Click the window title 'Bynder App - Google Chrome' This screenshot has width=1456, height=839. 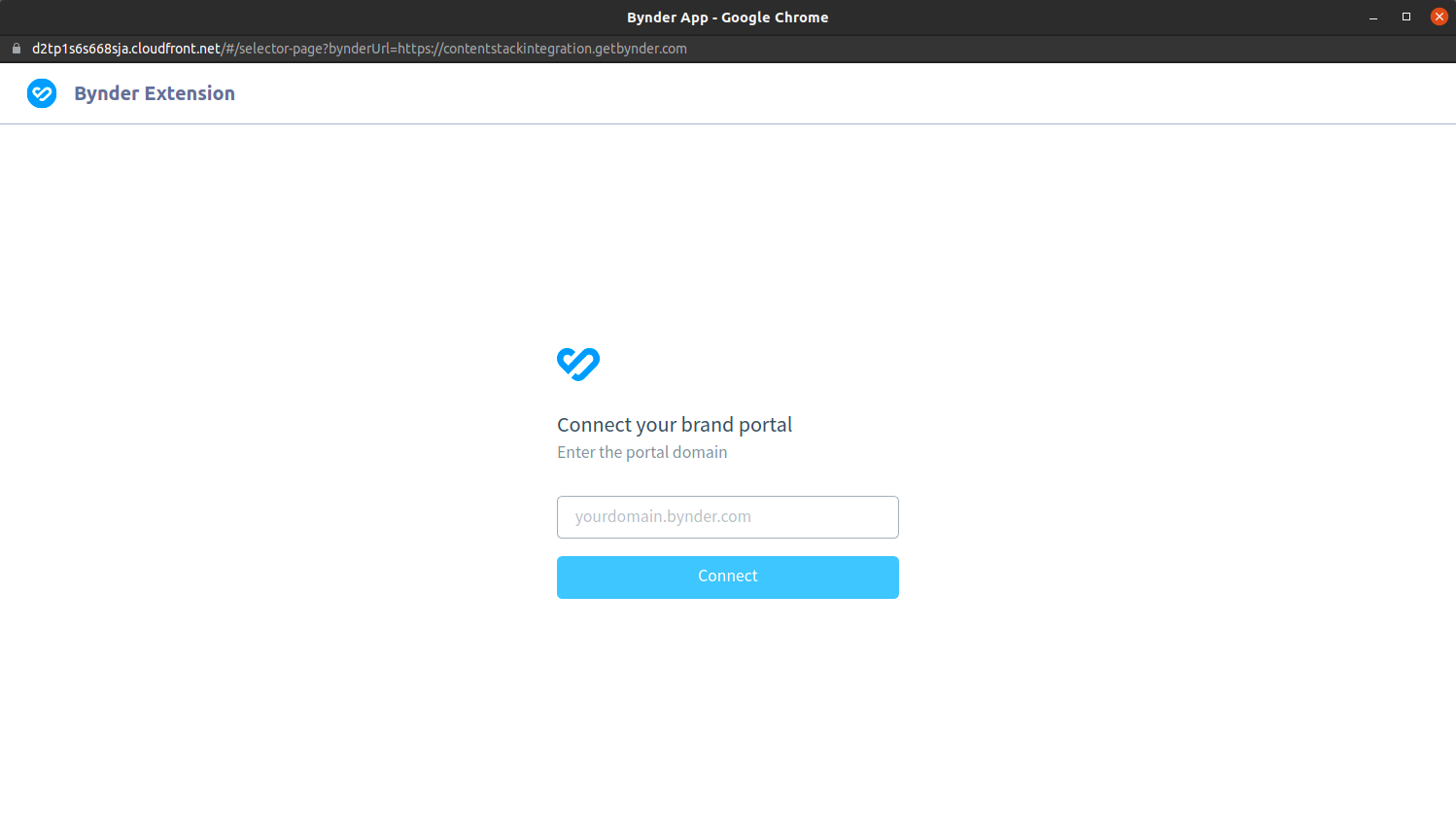pos(727,17)
